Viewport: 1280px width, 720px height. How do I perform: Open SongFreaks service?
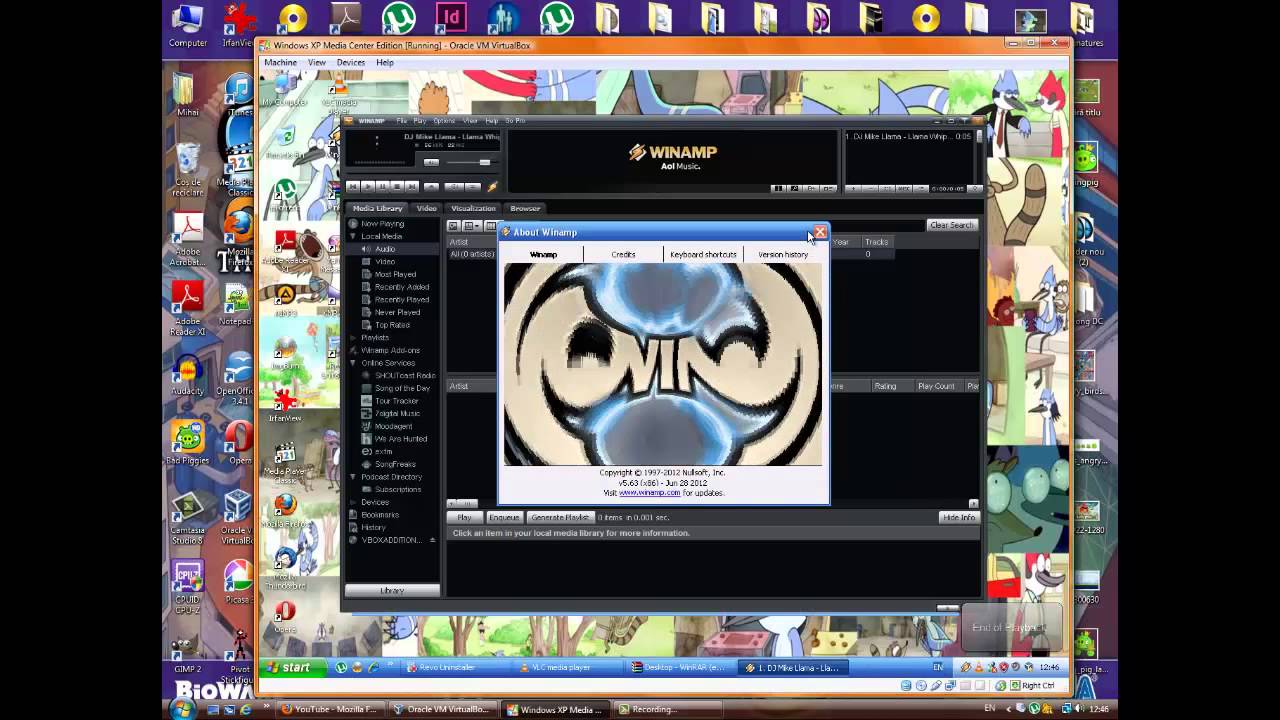coord(395,464)
